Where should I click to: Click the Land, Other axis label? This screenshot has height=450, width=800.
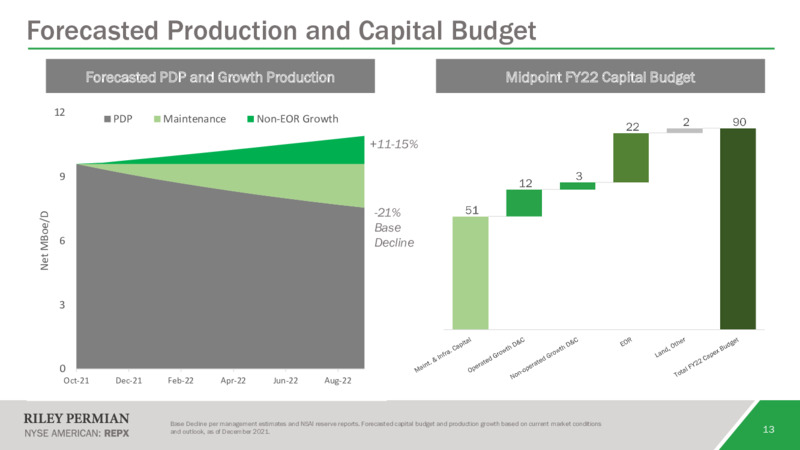point(670,347)
